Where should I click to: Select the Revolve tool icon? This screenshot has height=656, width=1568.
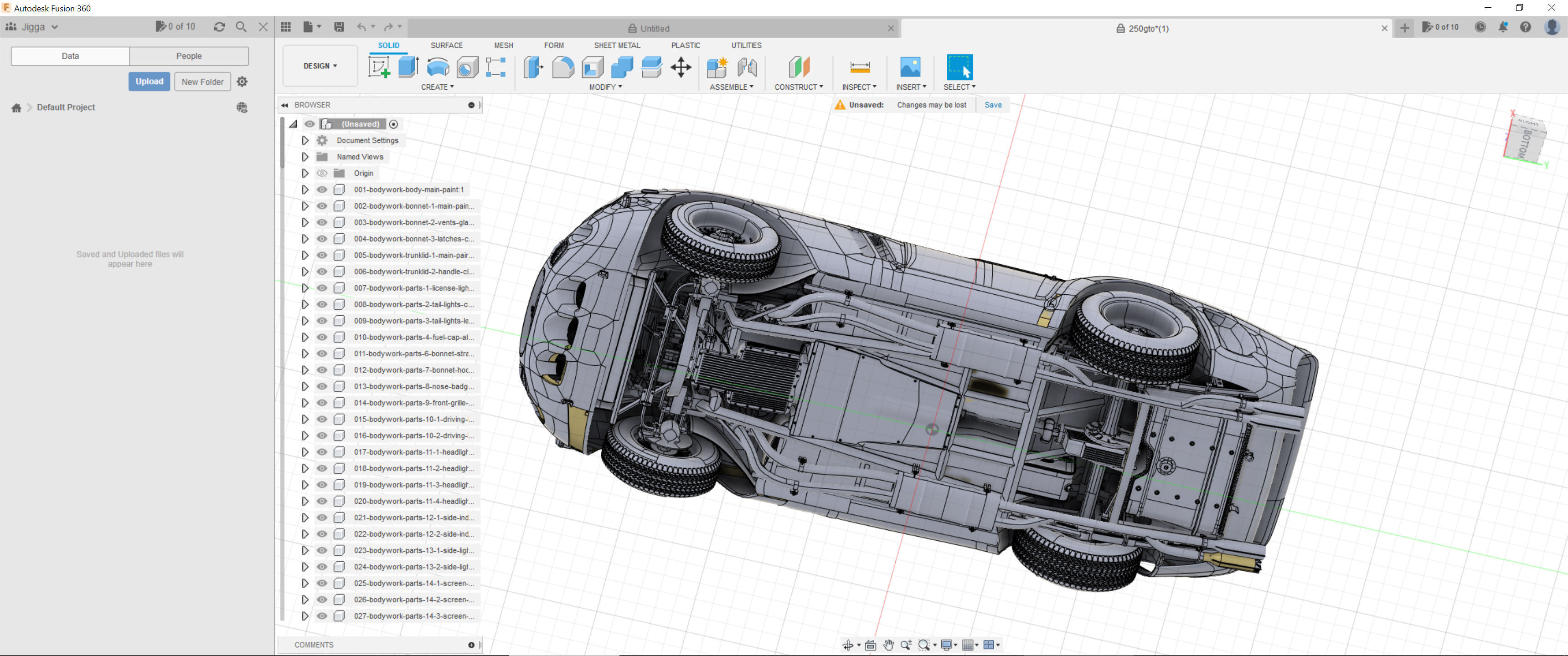(438, 67)
